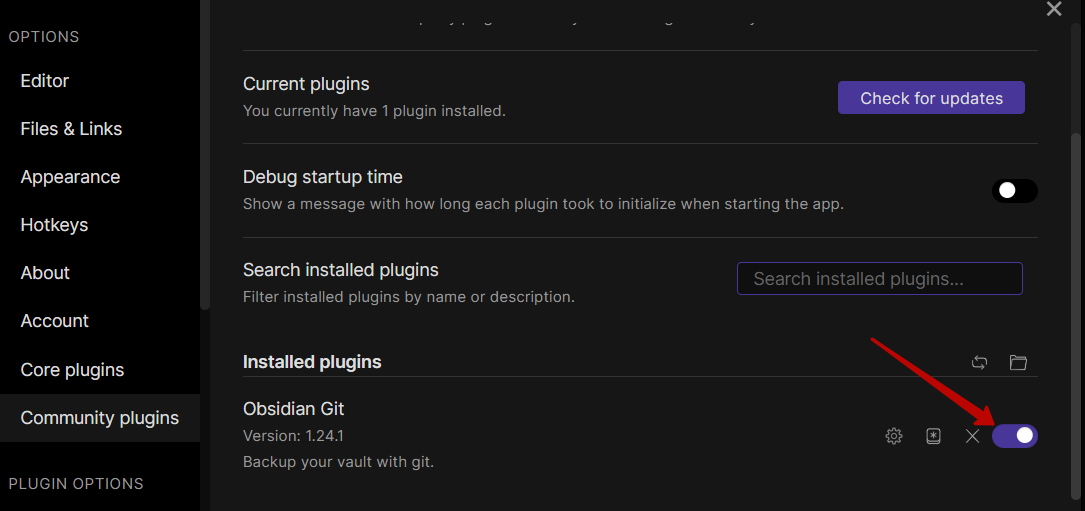Select Community plugins in the sidebar
Screen dimensions: 1085x511
pyautogui.click(x=100, y=418)
